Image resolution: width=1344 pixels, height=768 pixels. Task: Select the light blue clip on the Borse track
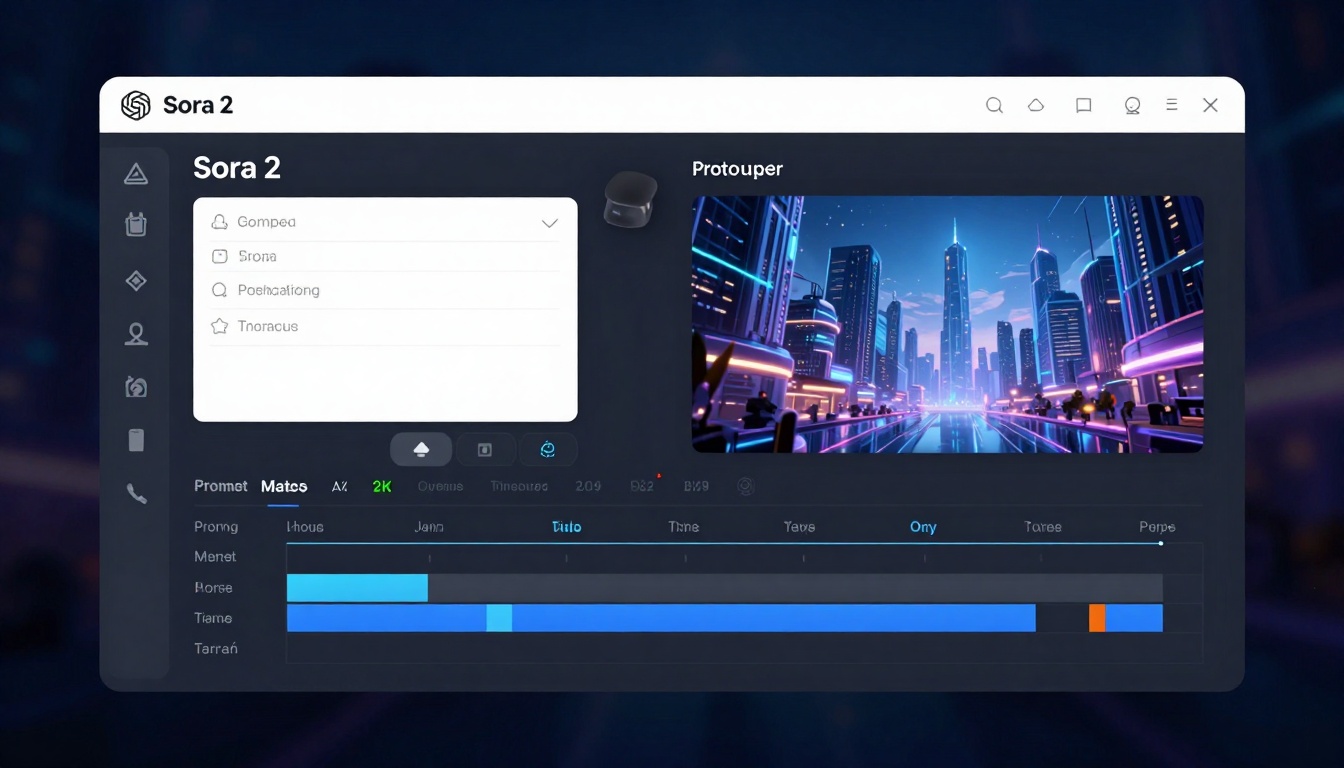[357, 588]
